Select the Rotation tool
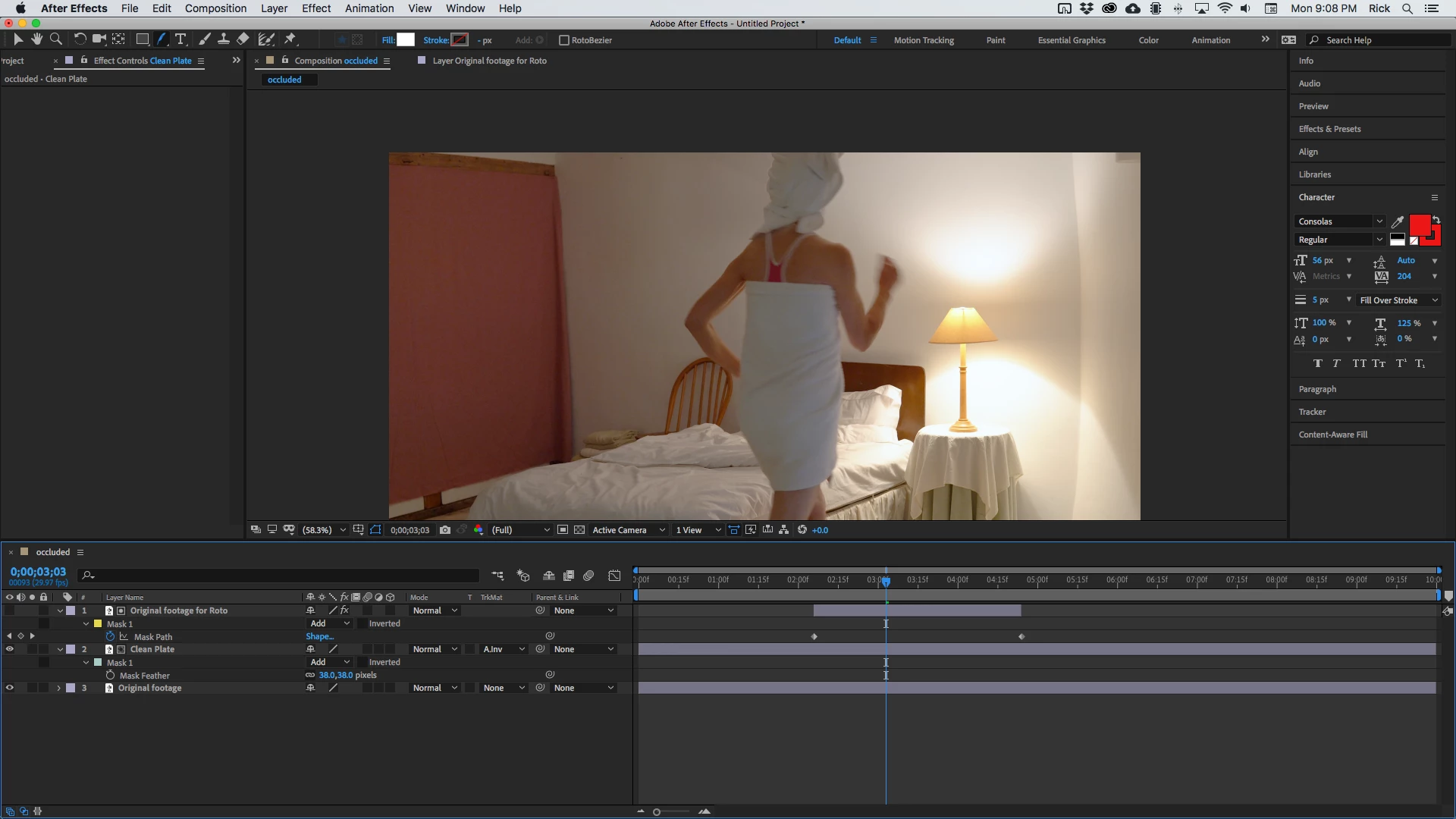 [x=80, y=39]
